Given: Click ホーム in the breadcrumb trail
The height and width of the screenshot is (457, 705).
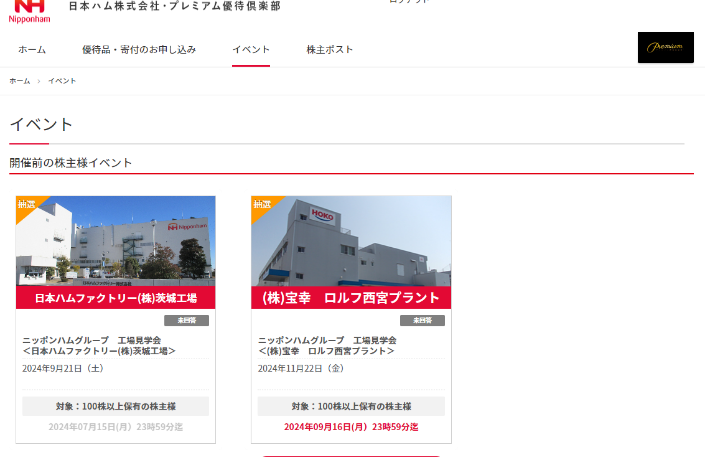Looking at the screenshot, I should (19, 80).
